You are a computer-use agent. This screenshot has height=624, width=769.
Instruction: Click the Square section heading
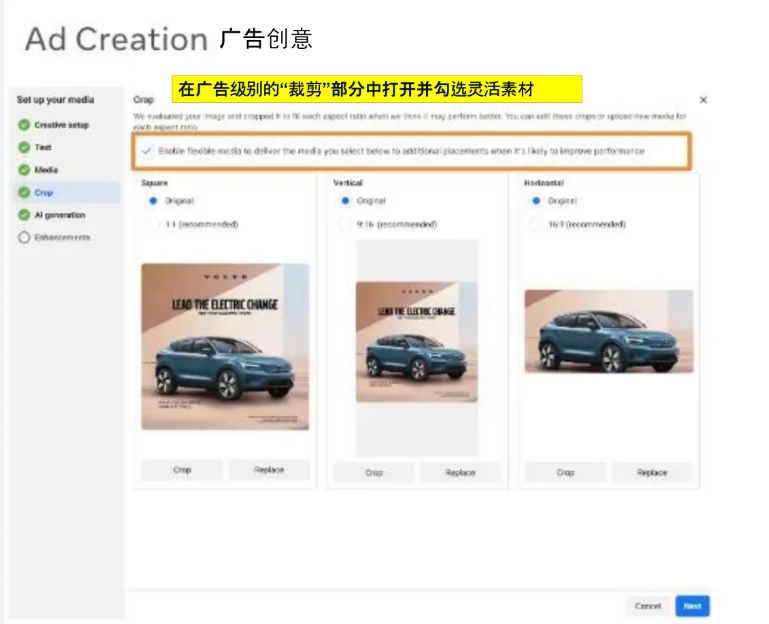coord(154,183)
